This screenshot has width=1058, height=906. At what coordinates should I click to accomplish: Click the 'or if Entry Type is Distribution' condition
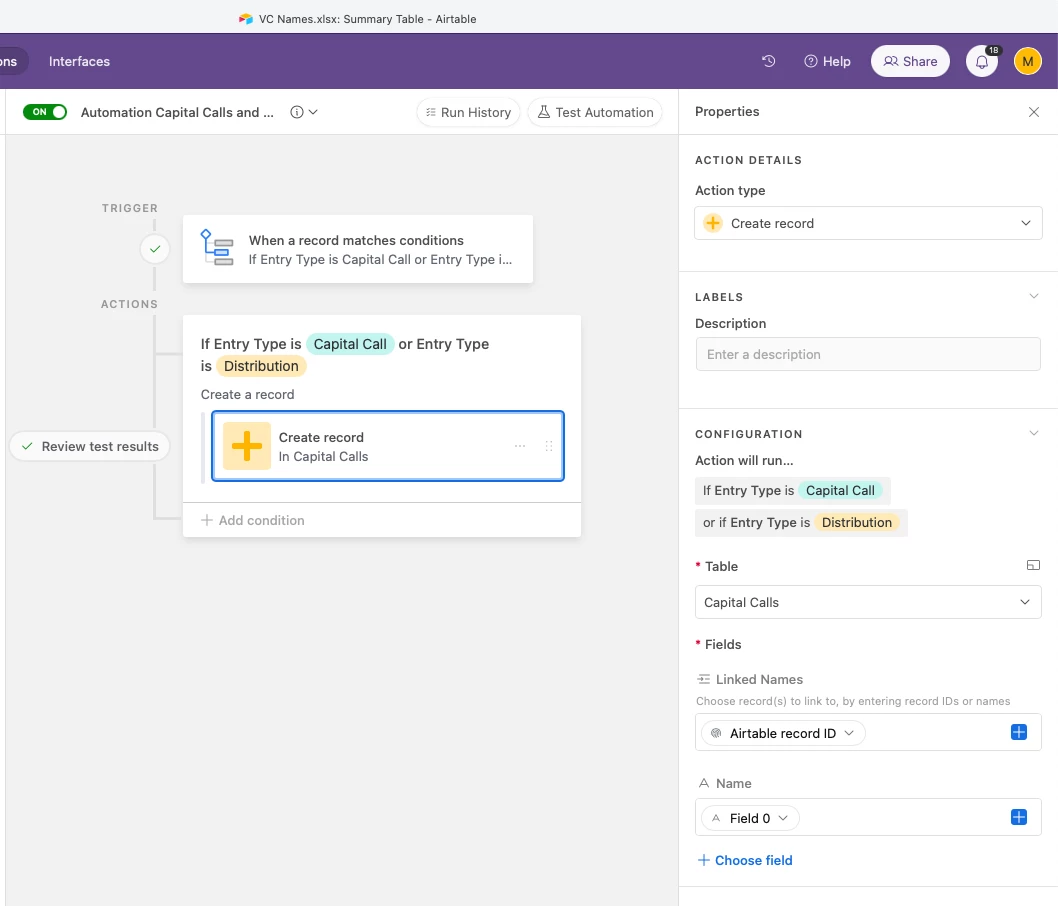(x=801, y=522)
